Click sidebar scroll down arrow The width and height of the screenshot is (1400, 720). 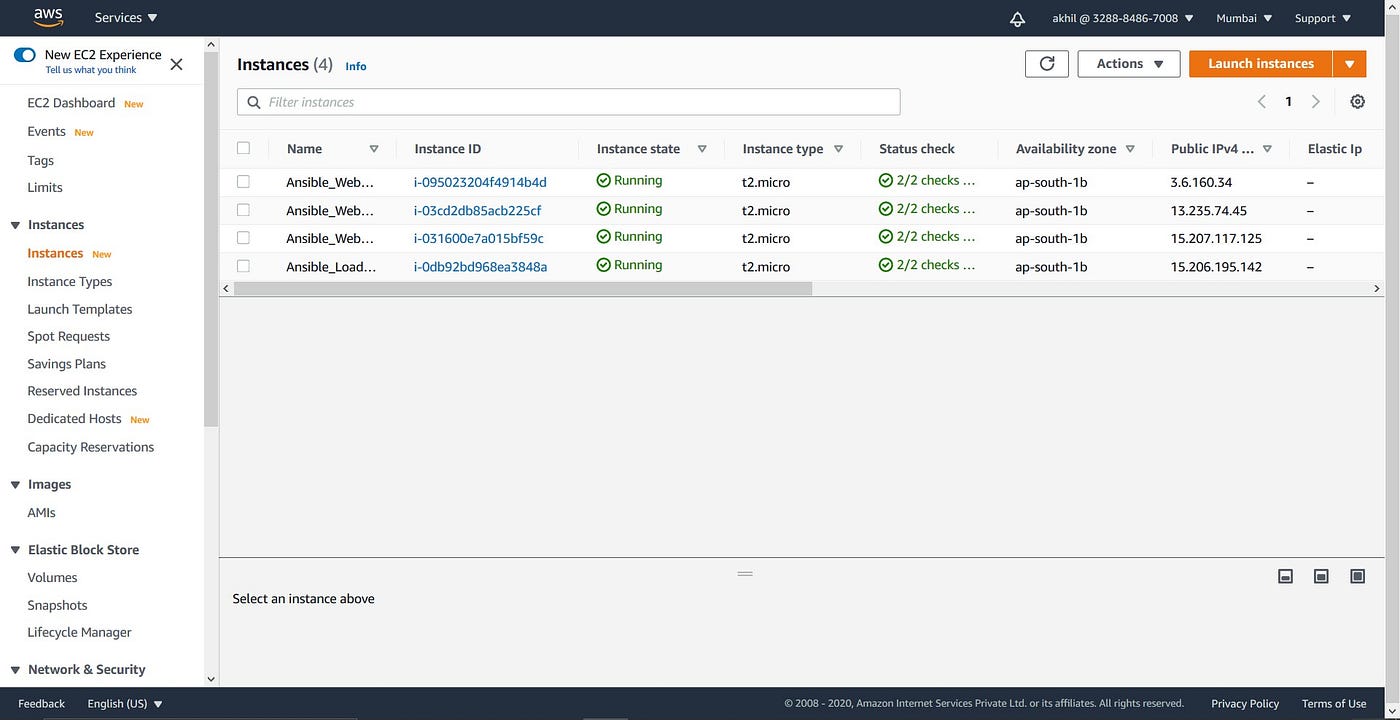(x=211, y=678)
